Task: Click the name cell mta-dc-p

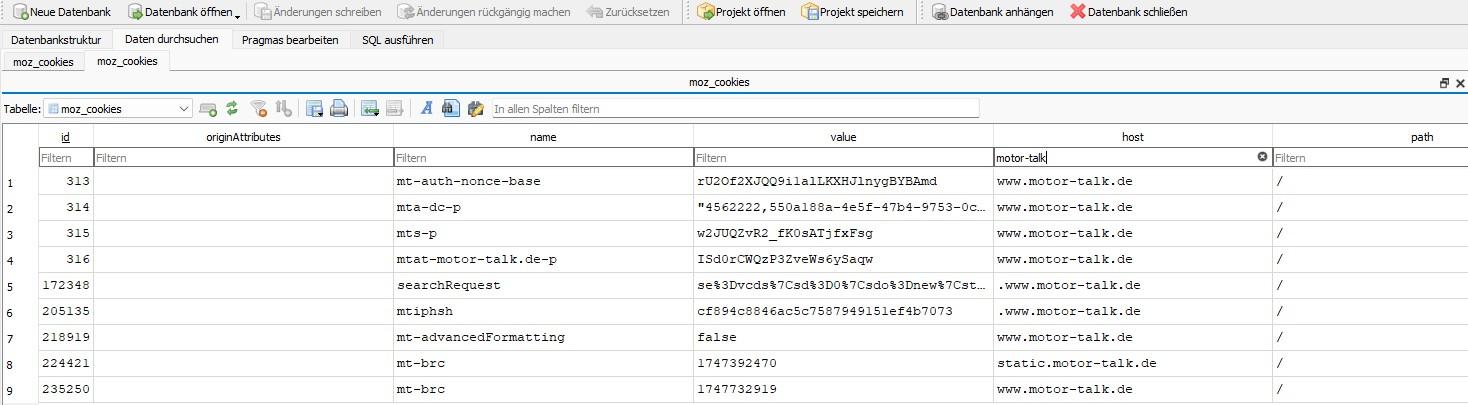Action: click(x=543, y=208)
